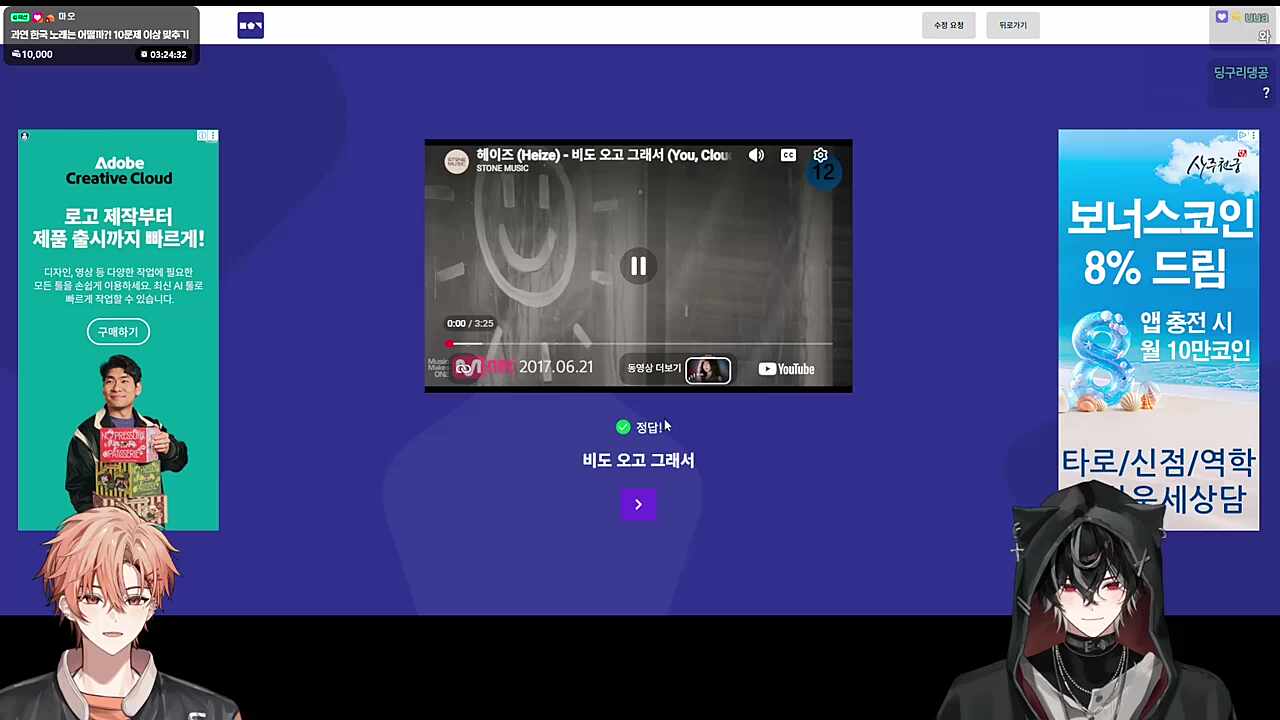Pause the YouTube video
Viewport: 1280px width, 720px height.
[638, 266]
